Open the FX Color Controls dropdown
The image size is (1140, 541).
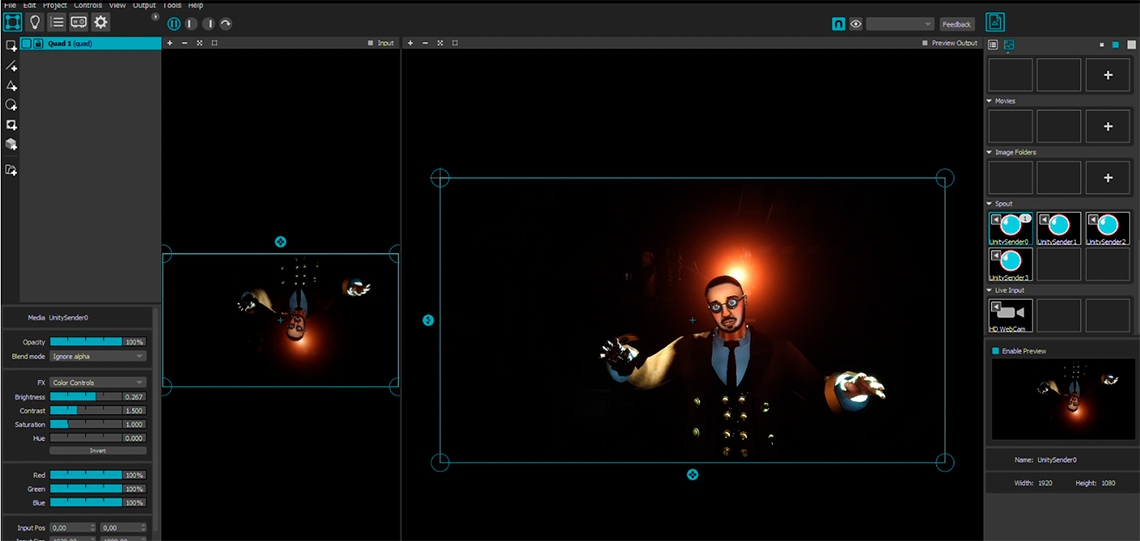coord(98,382)
